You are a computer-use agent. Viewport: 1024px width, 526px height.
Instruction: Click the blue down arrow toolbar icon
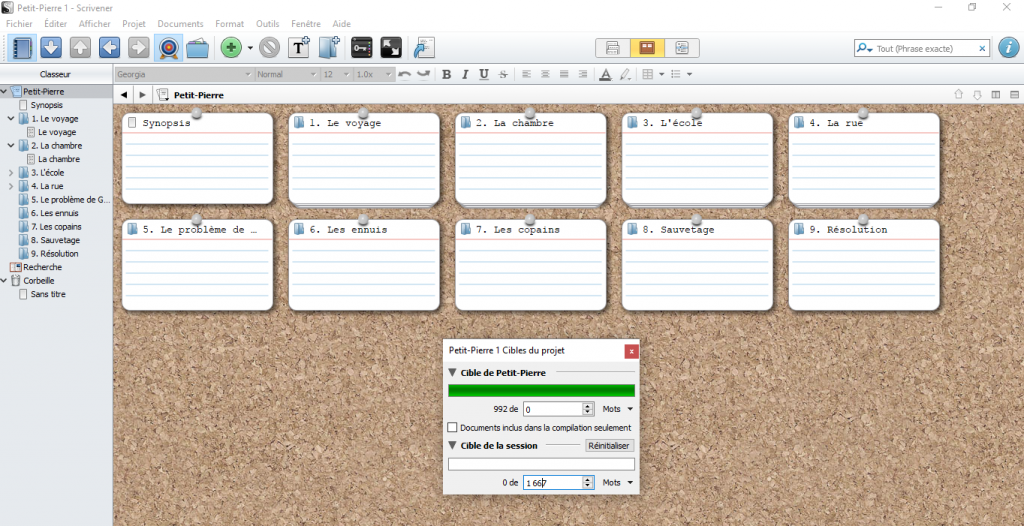pyautogui.click(x=52, y=48)
